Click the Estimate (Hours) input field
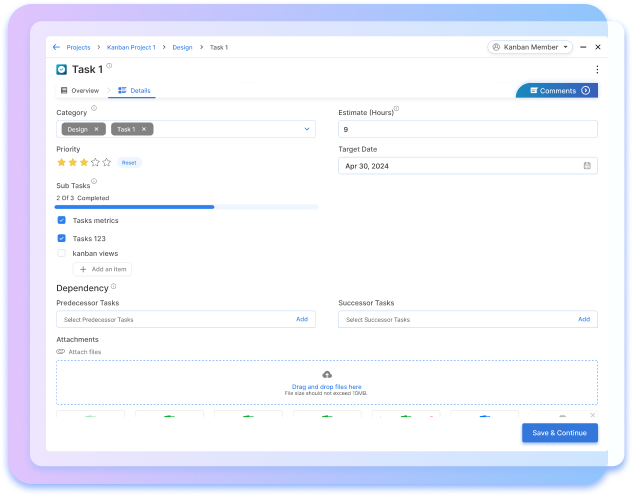633x496 pixels. [467, 129]
